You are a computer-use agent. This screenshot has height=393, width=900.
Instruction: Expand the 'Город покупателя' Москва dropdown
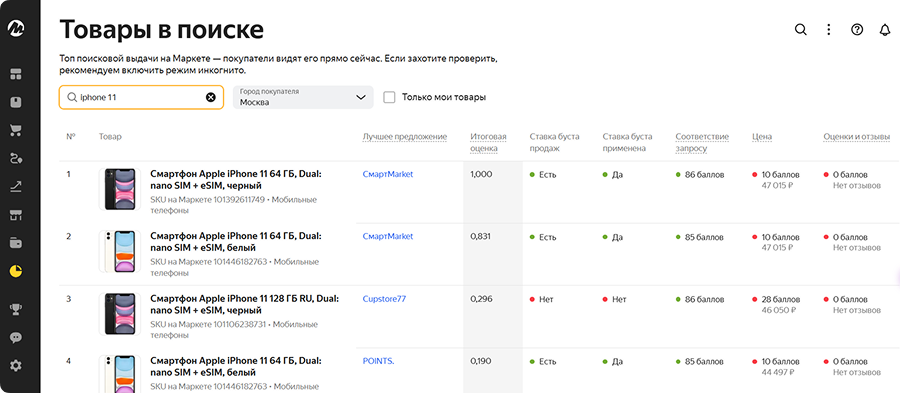click(303, 98)
